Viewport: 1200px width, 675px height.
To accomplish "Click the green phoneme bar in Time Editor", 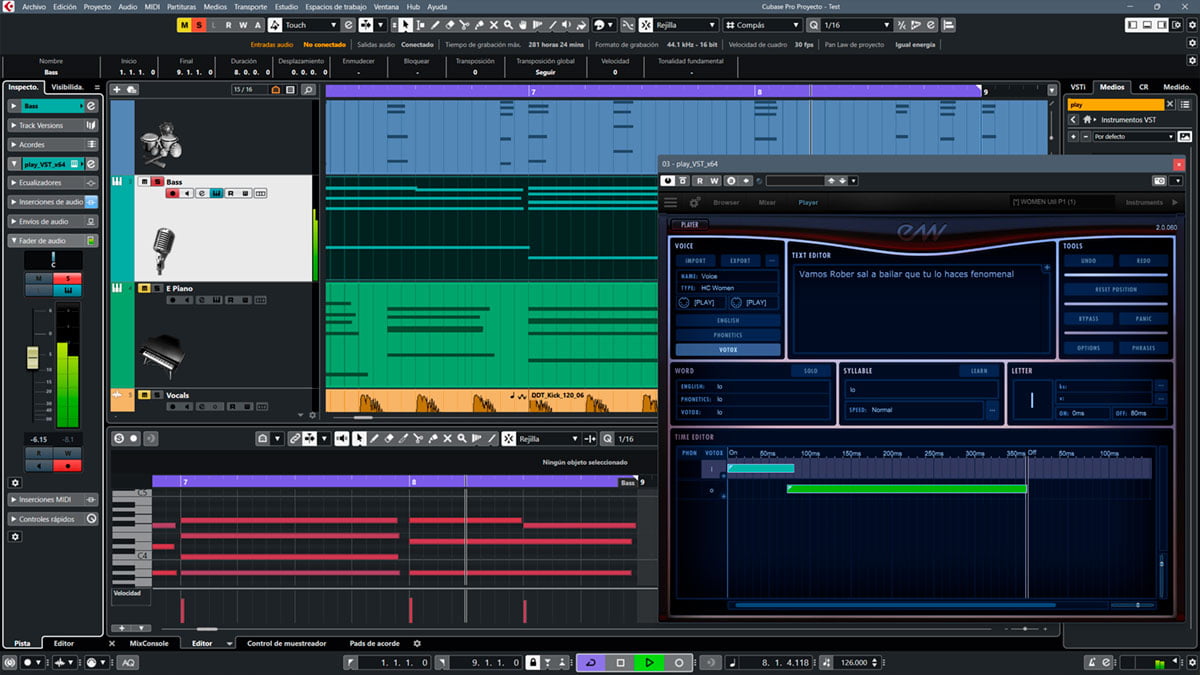I will 907,489.
